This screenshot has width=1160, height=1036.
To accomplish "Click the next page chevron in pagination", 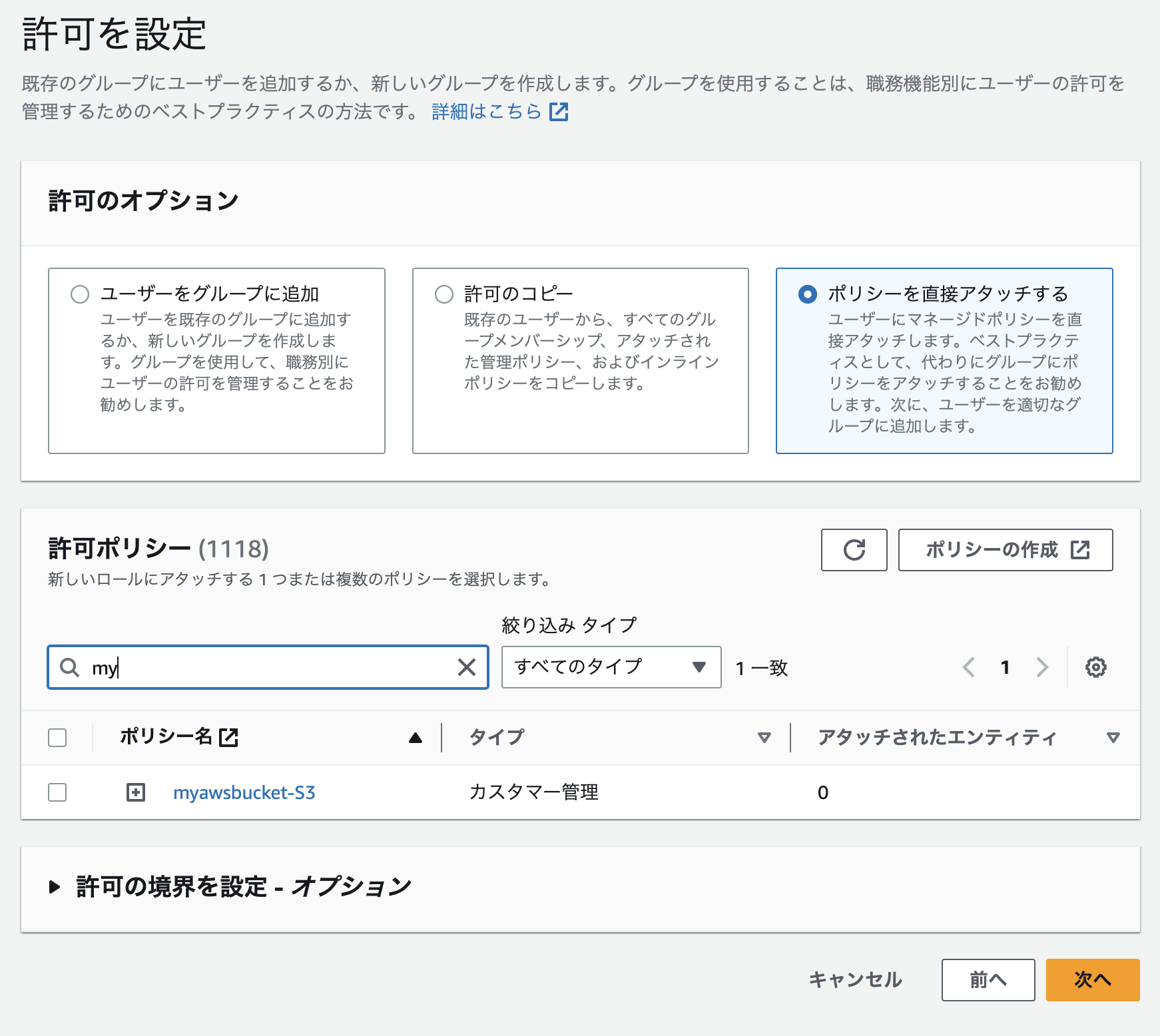I will pyautogui.click(x=1041, y=667).
